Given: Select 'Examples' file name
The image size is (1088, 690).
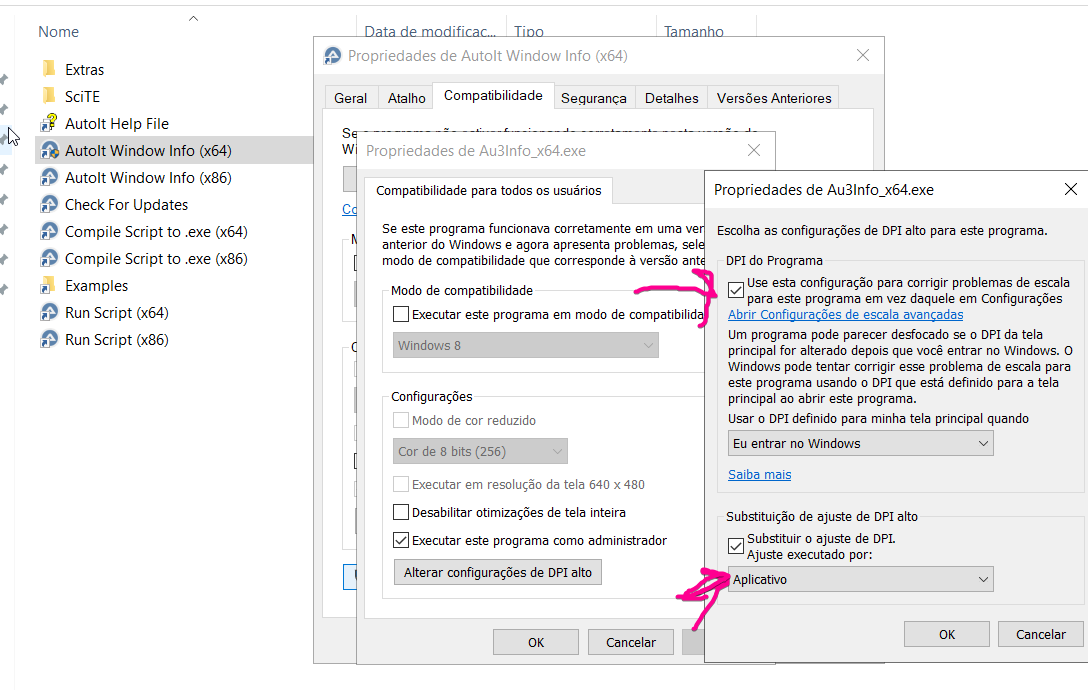Looking at the screenshot, I should coord(96,286).
